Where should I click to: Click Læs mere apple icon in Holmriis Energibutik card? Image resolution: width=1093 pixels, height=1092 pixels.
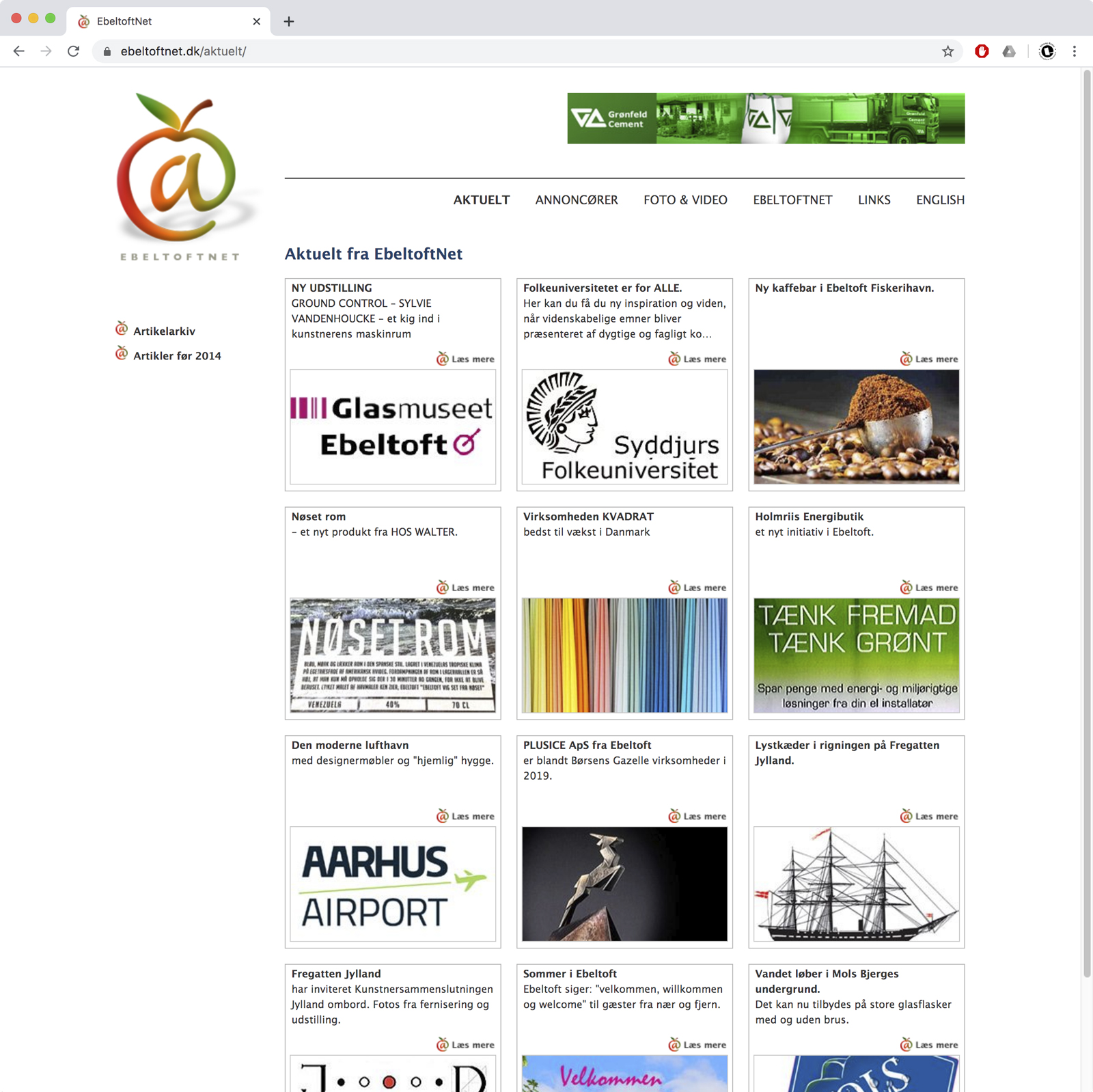tap(906, 587)
